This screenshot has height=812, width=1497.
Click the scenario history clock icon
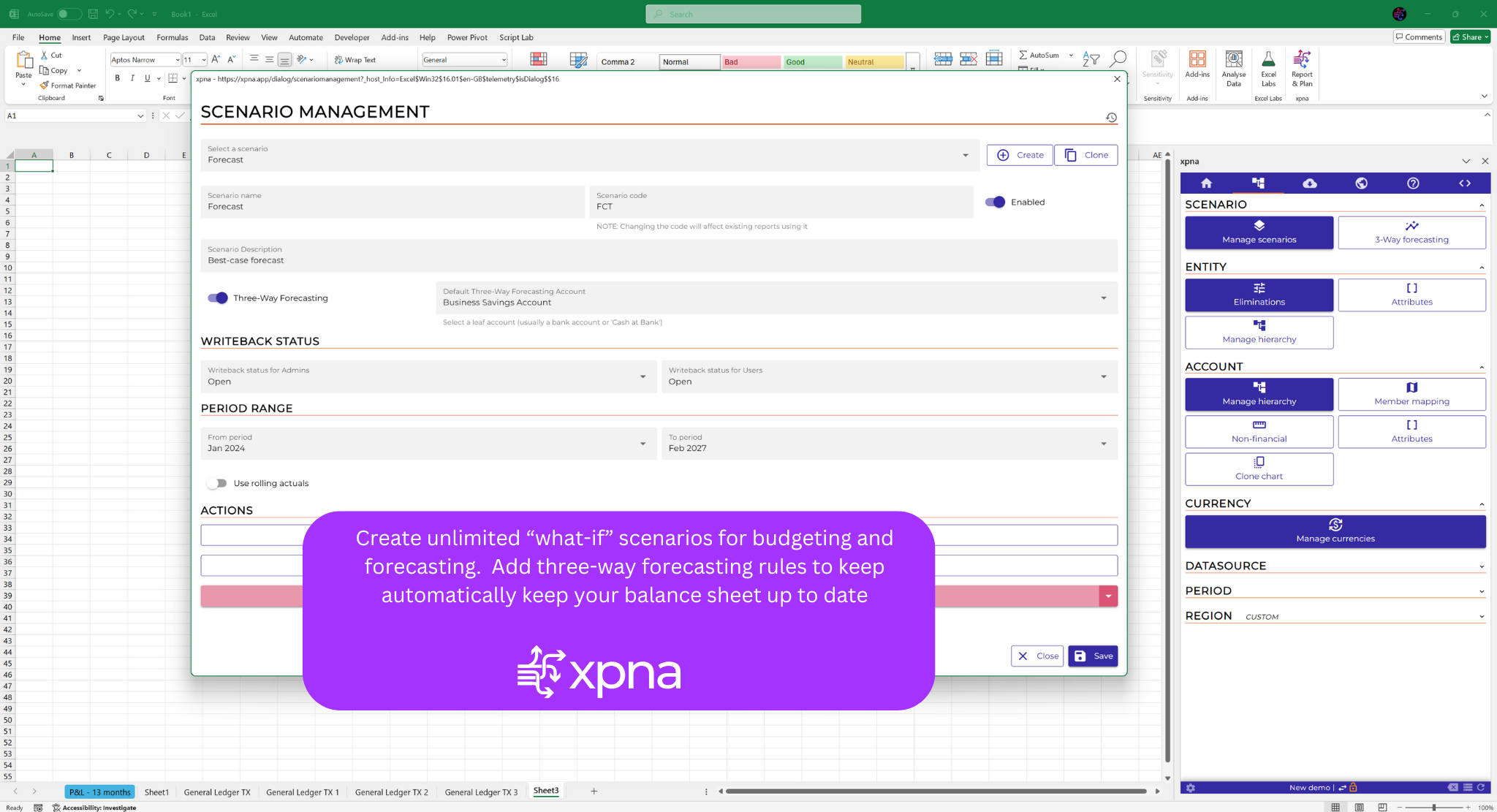pyautogui.click(x=1111, y=118)
